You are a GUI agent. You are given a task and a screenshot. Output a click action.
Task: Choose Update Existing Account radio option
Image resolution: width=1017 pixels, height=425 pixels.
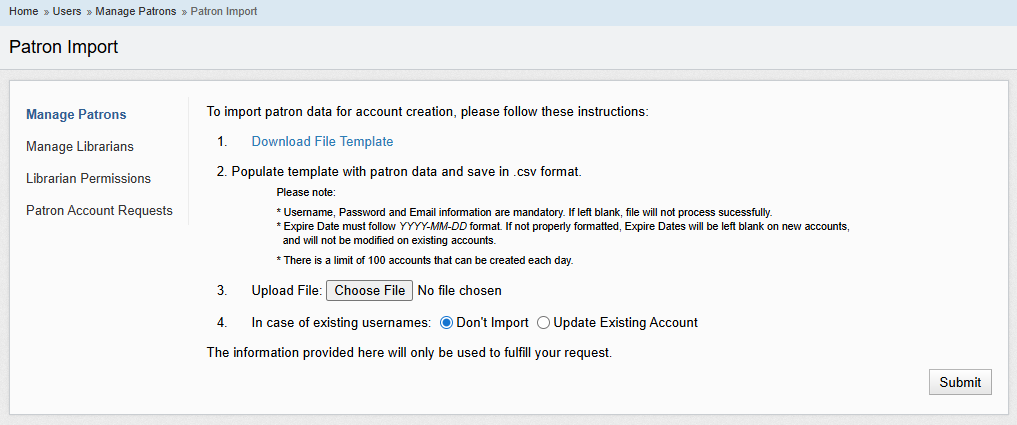pos(544,322)
